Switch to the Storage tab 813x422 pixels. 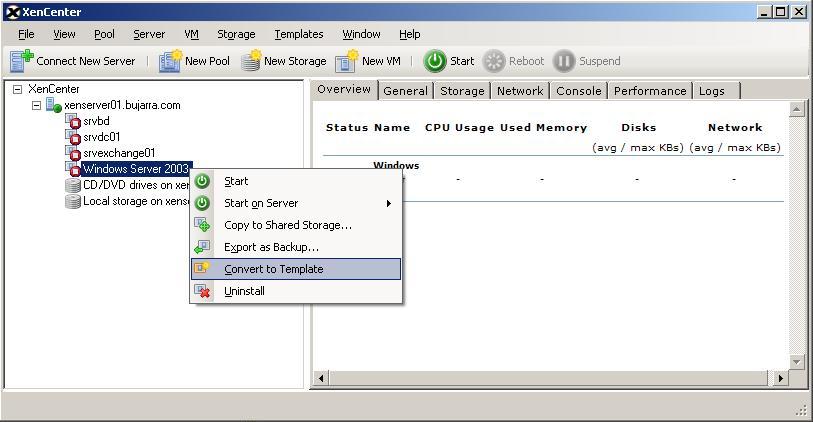[x=462, y=91]
